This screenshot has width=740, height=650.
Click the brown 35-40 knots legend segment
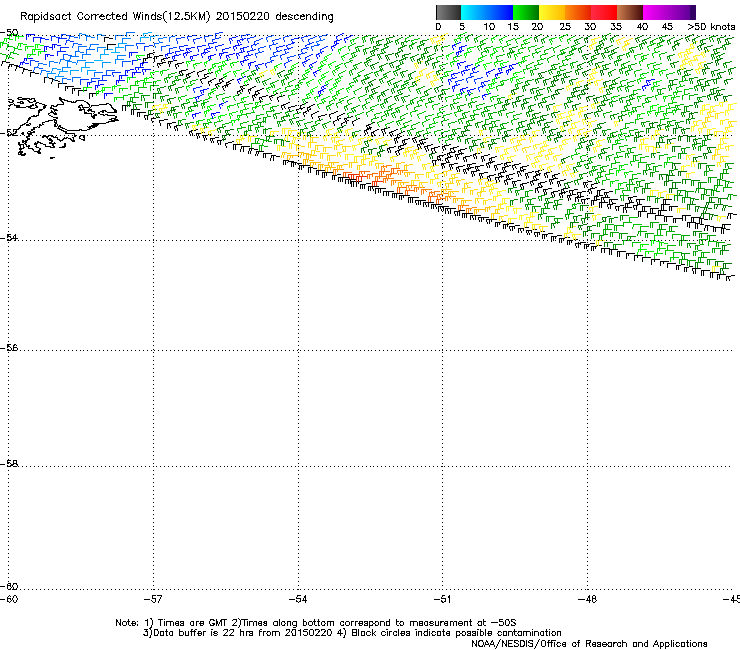pyautogui.click(x=630, y=13)
